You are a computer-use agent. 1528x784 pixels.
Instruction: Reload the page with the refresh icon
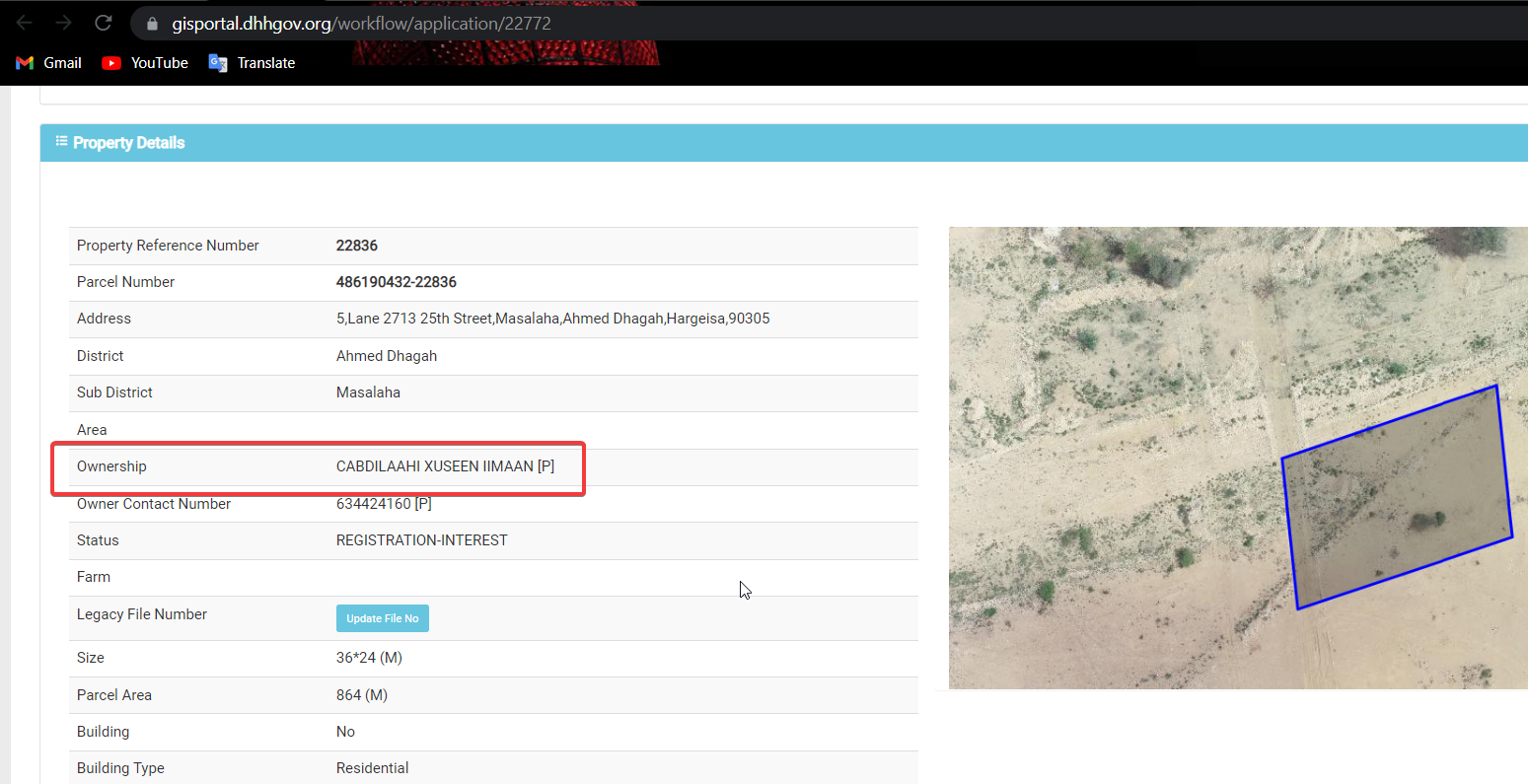click(103, 23)
